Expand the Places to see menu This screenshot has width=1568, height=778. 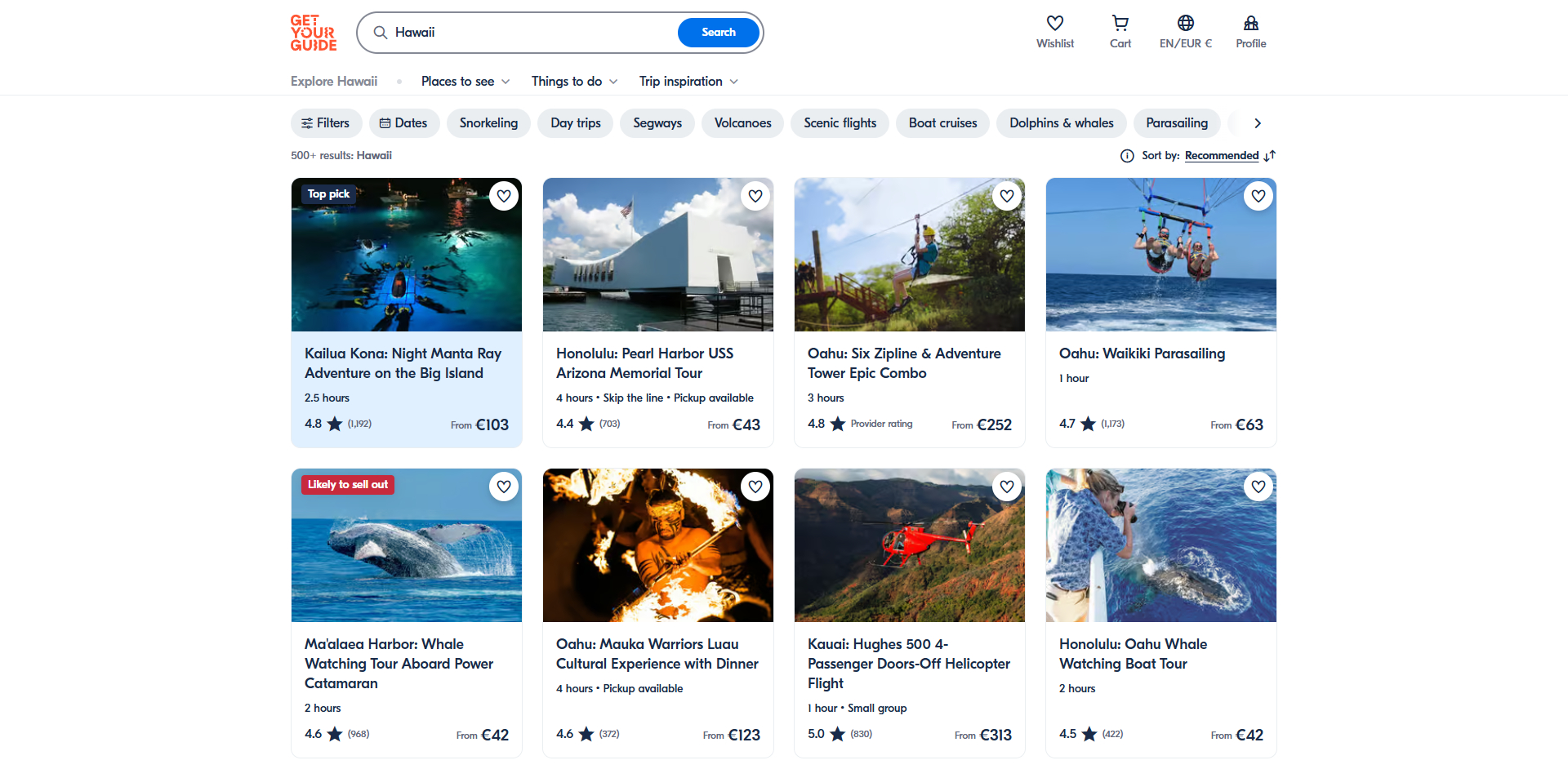pyautogui.click(x=465, y=82)
